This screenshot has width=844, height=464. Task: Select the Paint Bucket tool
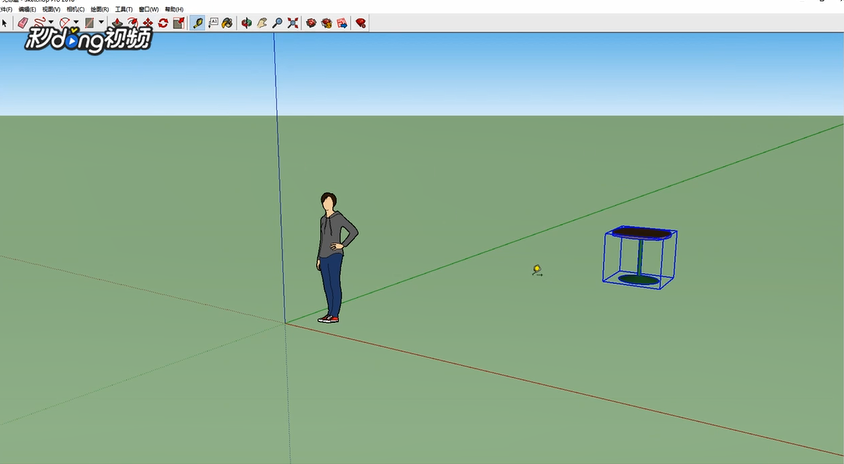pyautogui.click(x=228, y=23)
